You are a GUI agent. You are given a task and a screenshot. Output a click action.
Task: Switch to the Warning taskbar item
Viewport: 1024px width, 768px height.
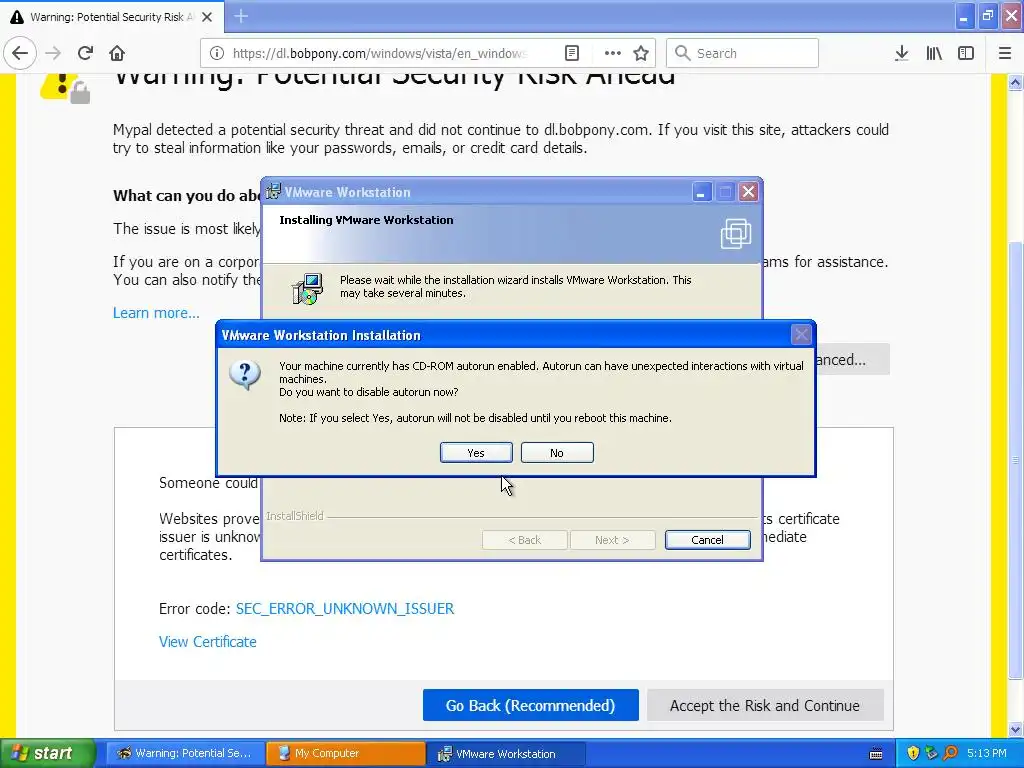(185, 753)
